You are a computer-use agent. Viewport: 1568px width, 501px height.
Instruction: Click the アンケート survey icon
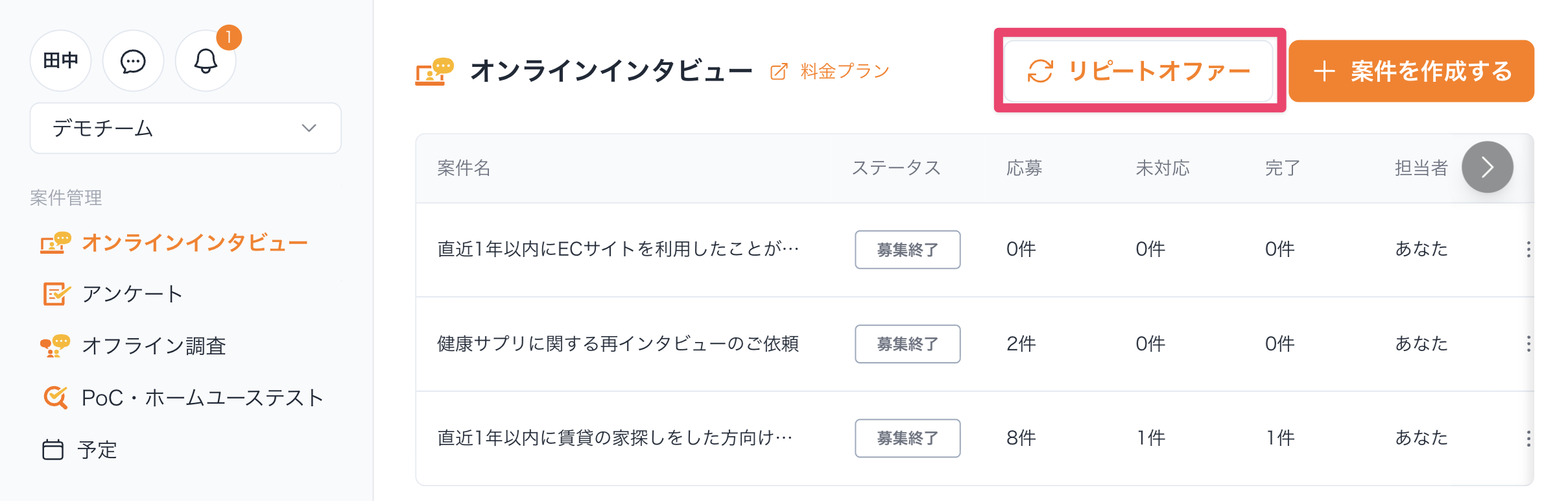(x=56, y=294)
